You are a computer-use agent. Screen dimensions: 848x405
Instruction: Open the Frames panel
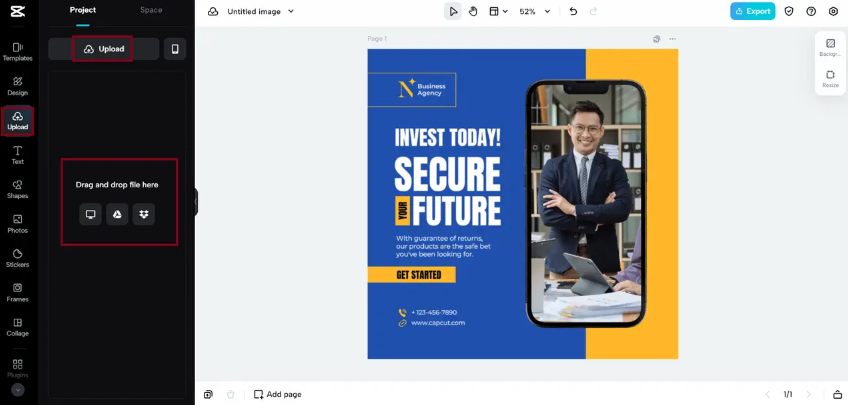17,293
